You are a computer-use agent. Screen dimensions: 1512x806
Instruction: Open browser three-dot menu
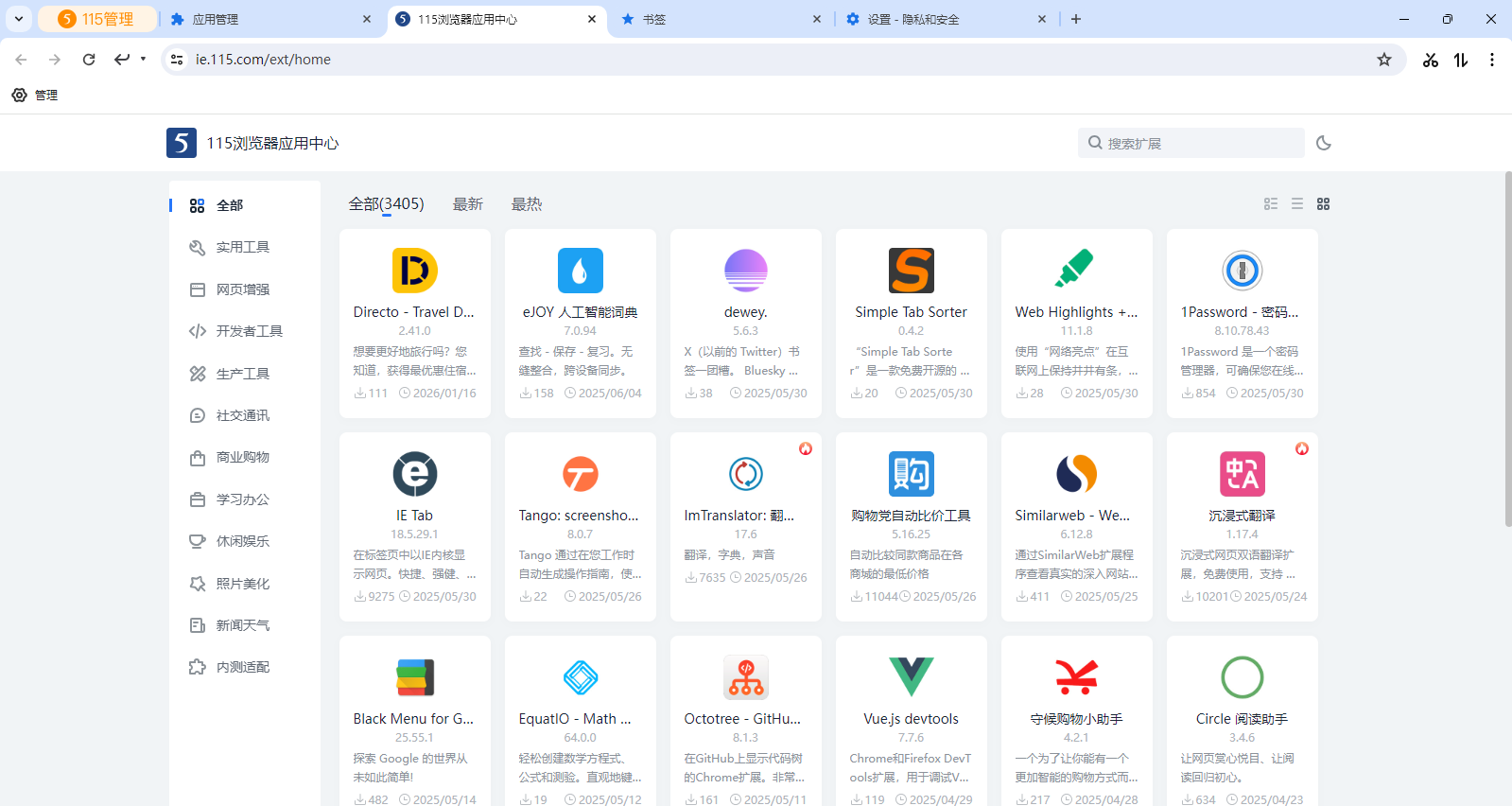pyautogui.click(x=1491, y=60)
